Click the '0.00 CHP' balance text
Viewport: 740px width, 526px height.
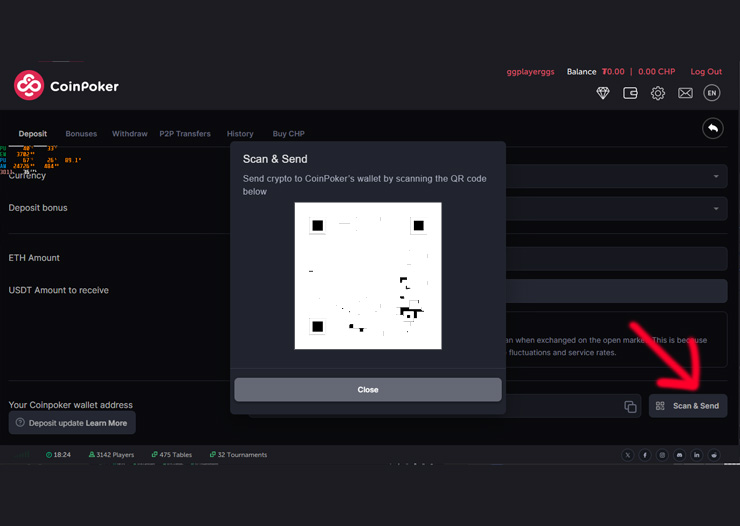click(x=656, y=72)
